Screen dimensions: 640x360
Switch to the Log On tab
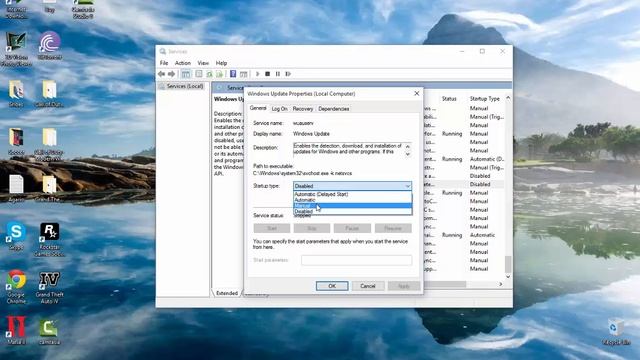pyautogui.click(x=280, y=109)
